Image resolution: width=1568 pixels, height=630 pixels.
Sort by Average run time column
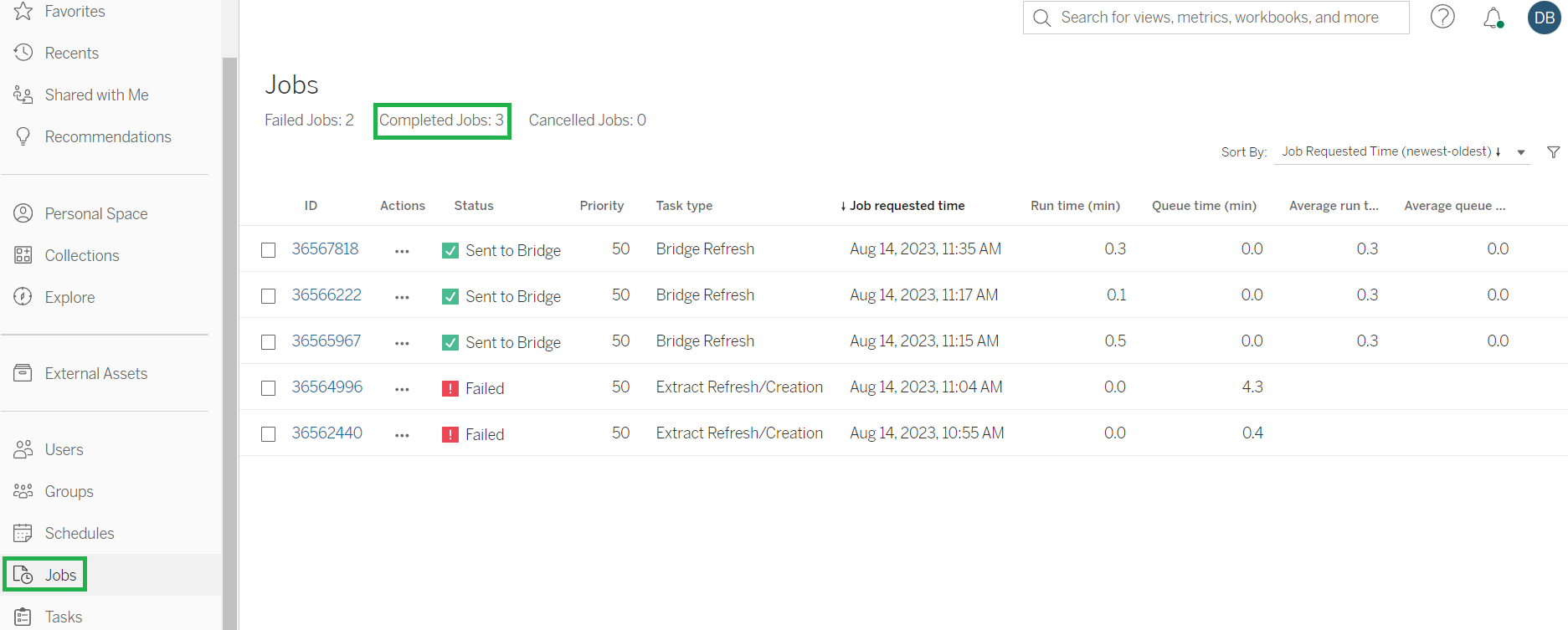pyautogui.click(x=1334, y=206)
